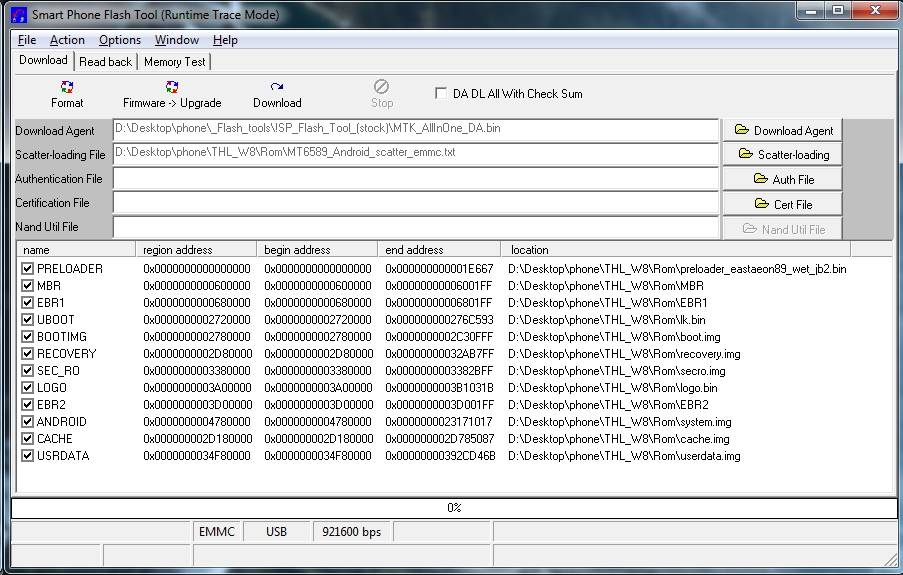Start flashing with the Download icon

coord(277,89)
